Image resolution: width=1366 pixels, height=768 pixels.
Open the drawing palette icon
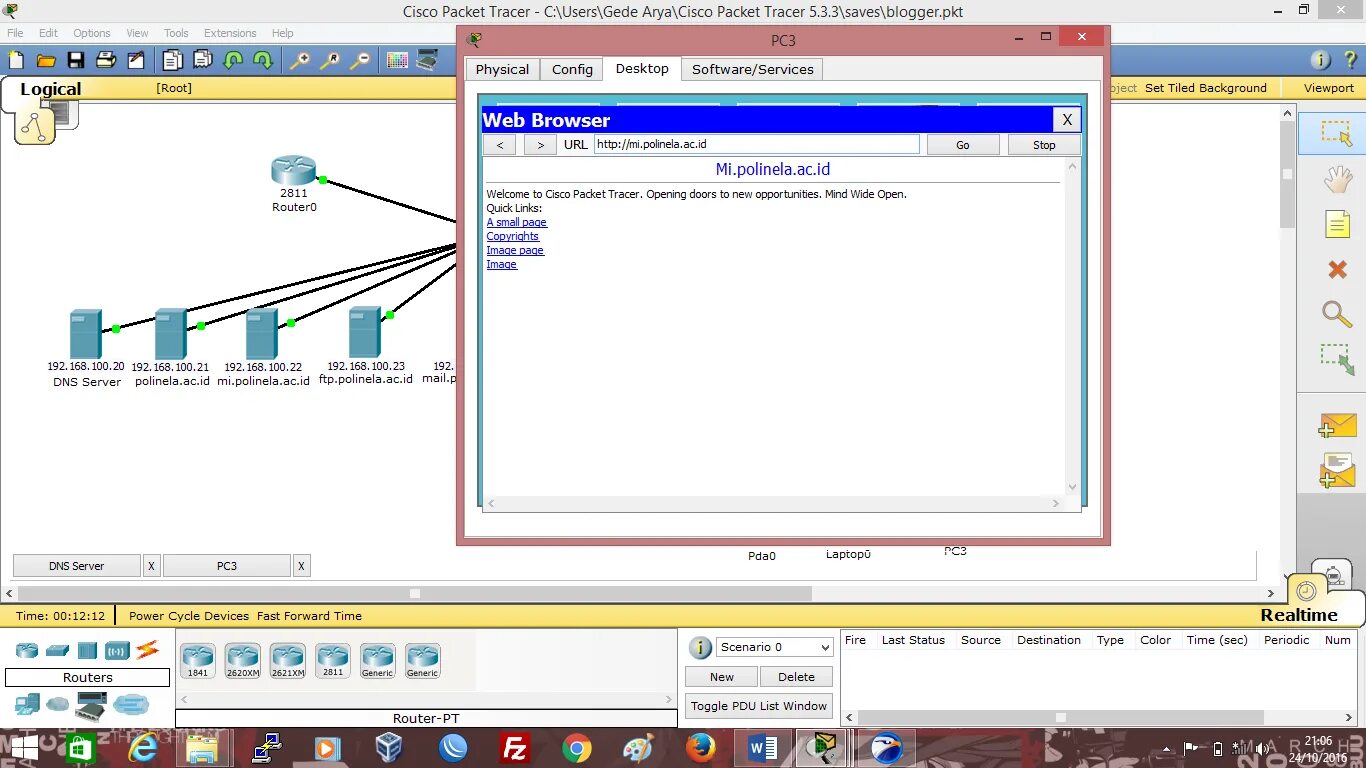pos(397,60)
